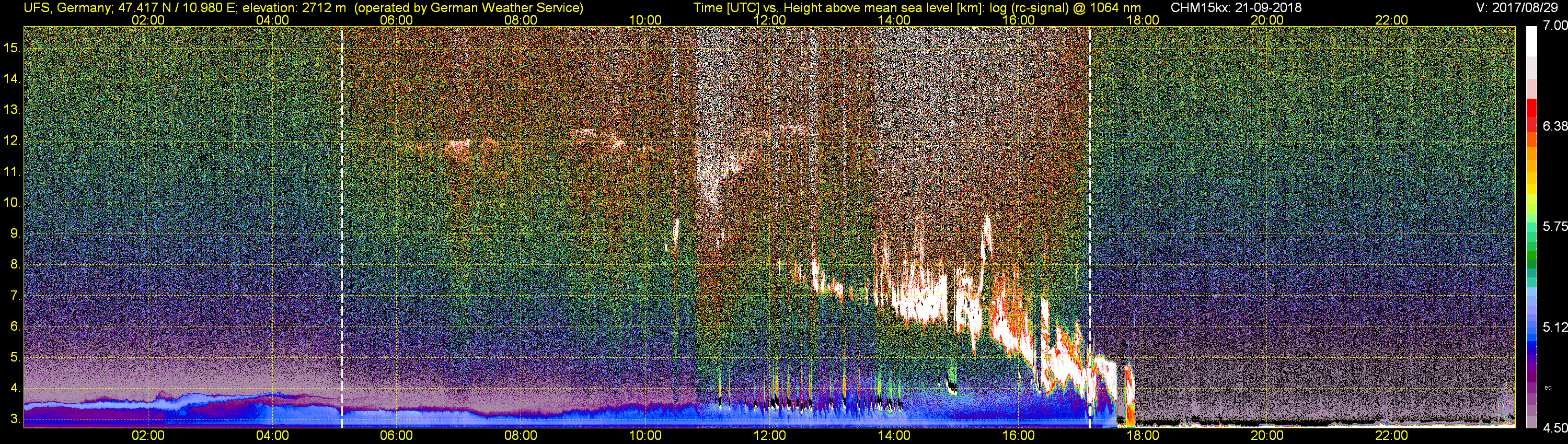Click the 6.38 value on the color scale
Viewport: 1568px width, 444px height.
[1555, 126]
